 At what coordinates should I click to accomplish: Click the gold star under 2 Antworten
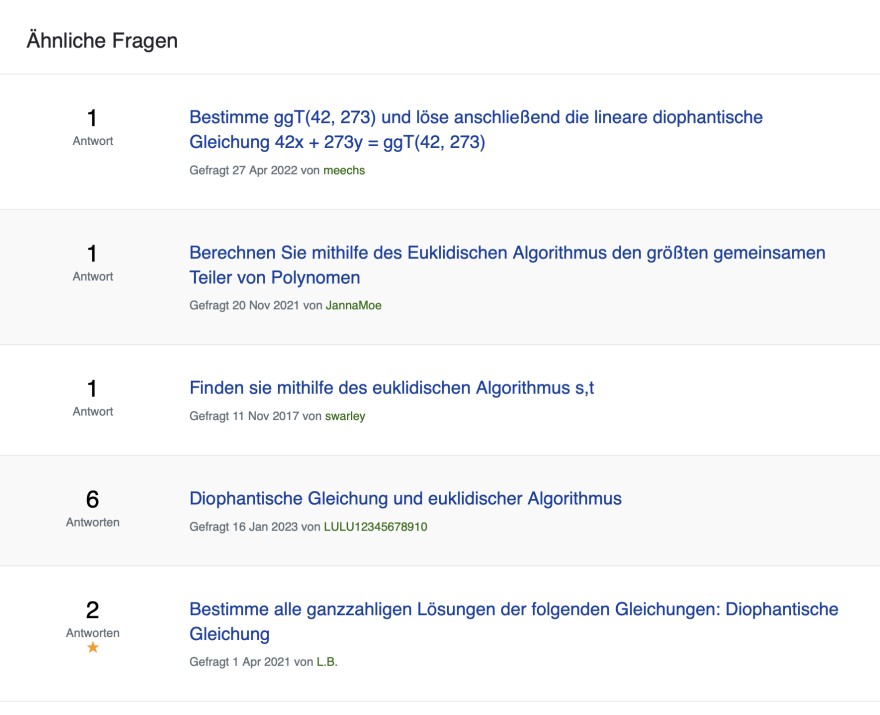point(93,648)
